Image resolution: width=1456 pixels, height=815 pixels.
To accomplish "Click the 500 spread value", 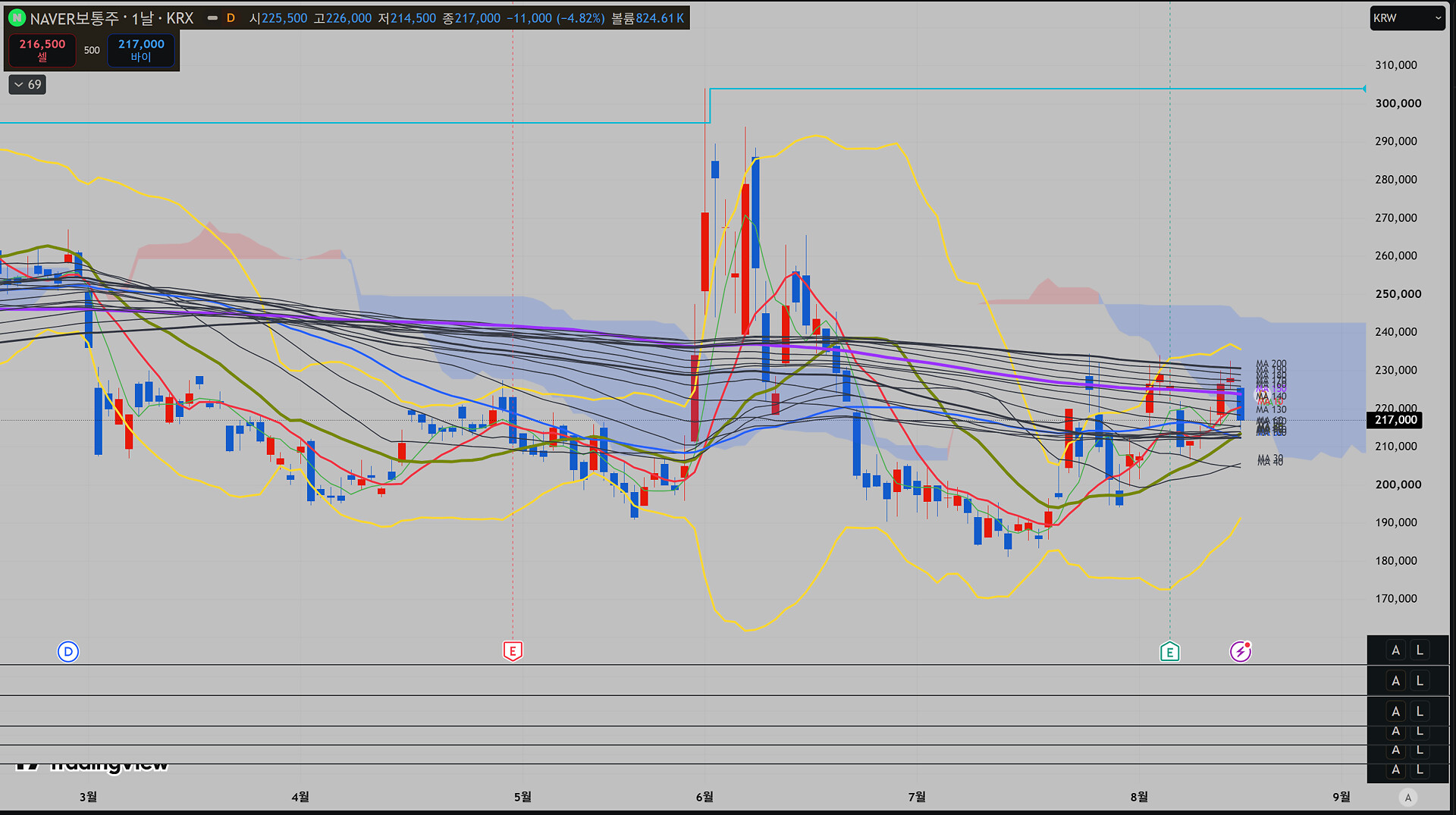I will pyautogui.click(x=92, y=50).
